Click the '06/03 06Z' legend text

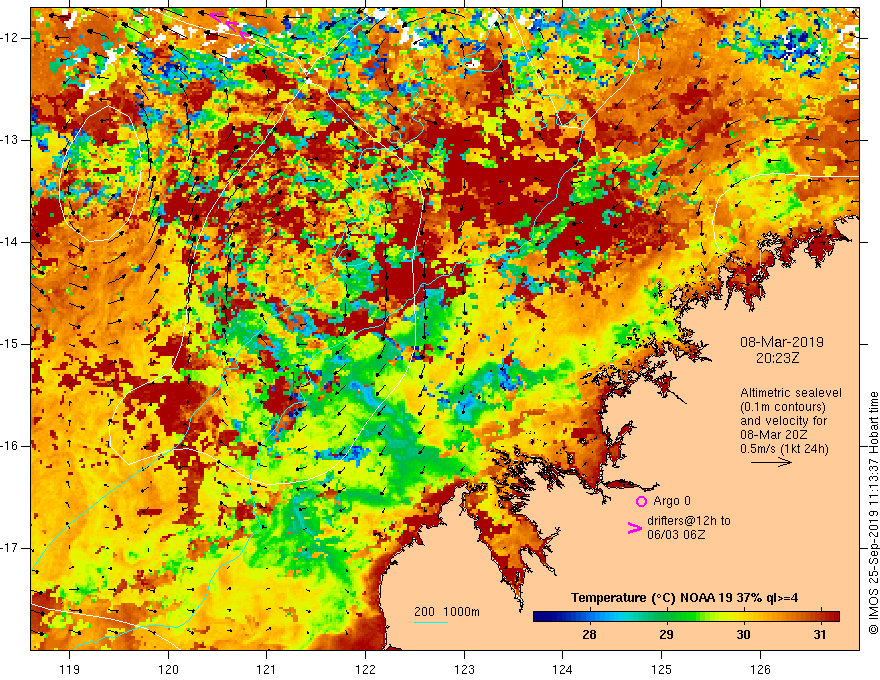pyautogui.click(x=676, y=535)
